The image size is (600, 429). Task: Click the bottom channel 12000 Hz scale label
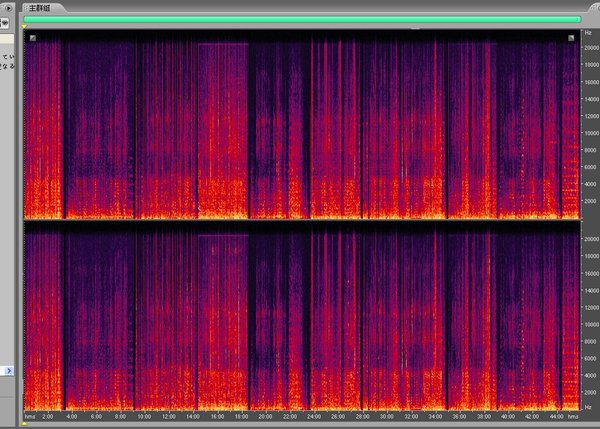[x=591, y=308]
